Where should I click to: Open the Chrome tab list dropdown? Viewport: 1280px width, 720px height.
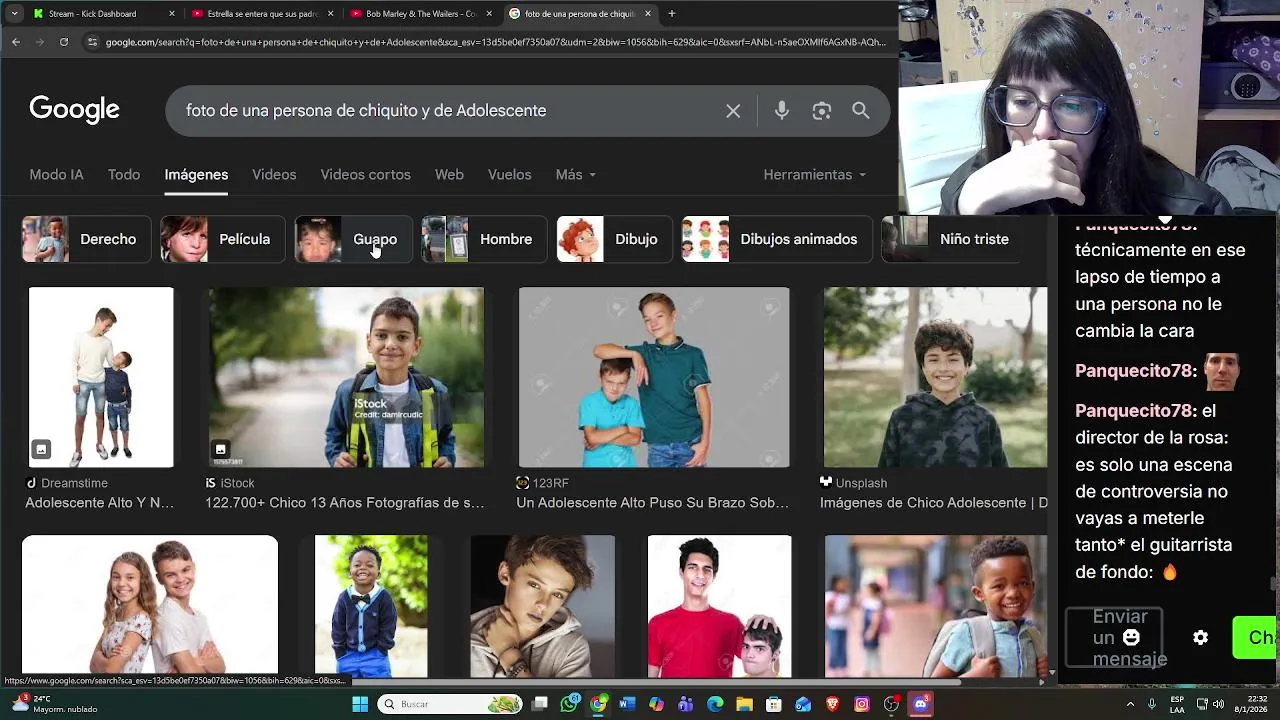(x=14, y=14)
